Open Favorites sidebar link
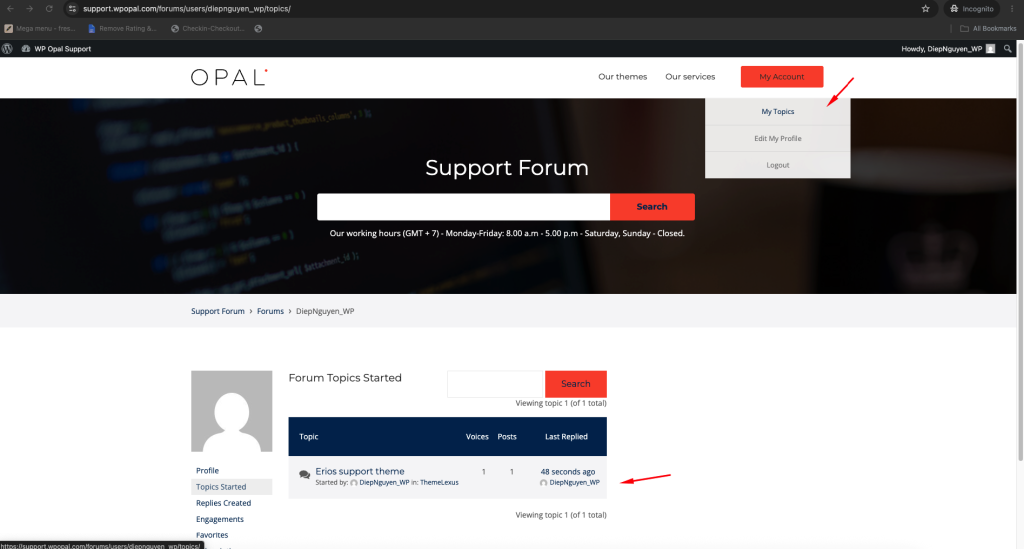1024x549 pixels. (212, 535)
